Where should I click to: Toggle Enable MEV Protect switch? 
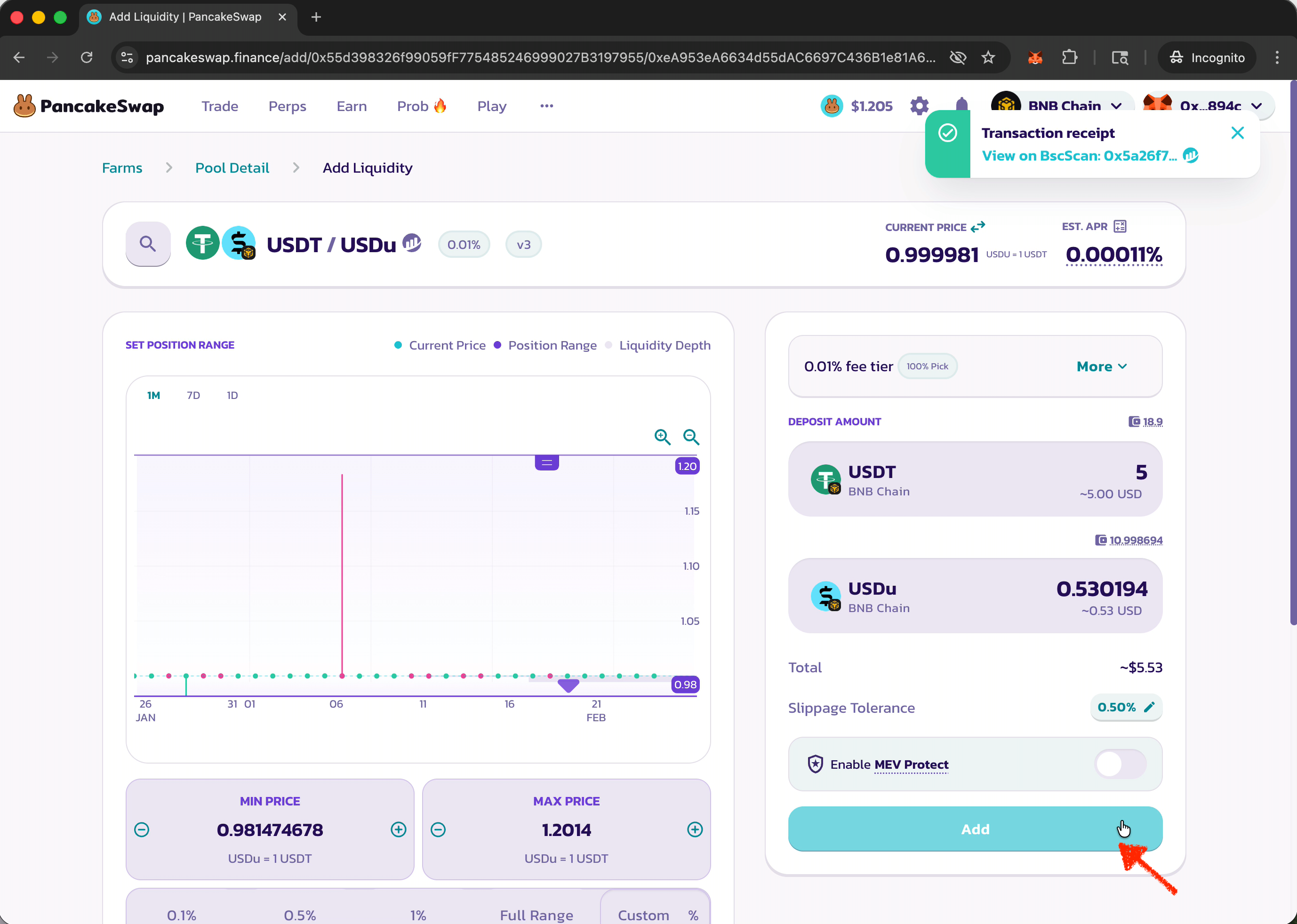tap(1120, 764)
